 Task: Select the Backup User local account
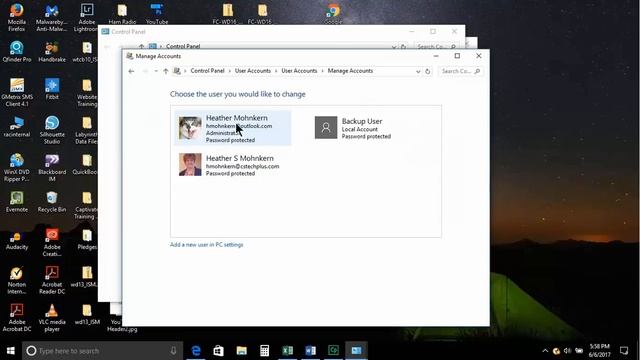pos(353,128)
